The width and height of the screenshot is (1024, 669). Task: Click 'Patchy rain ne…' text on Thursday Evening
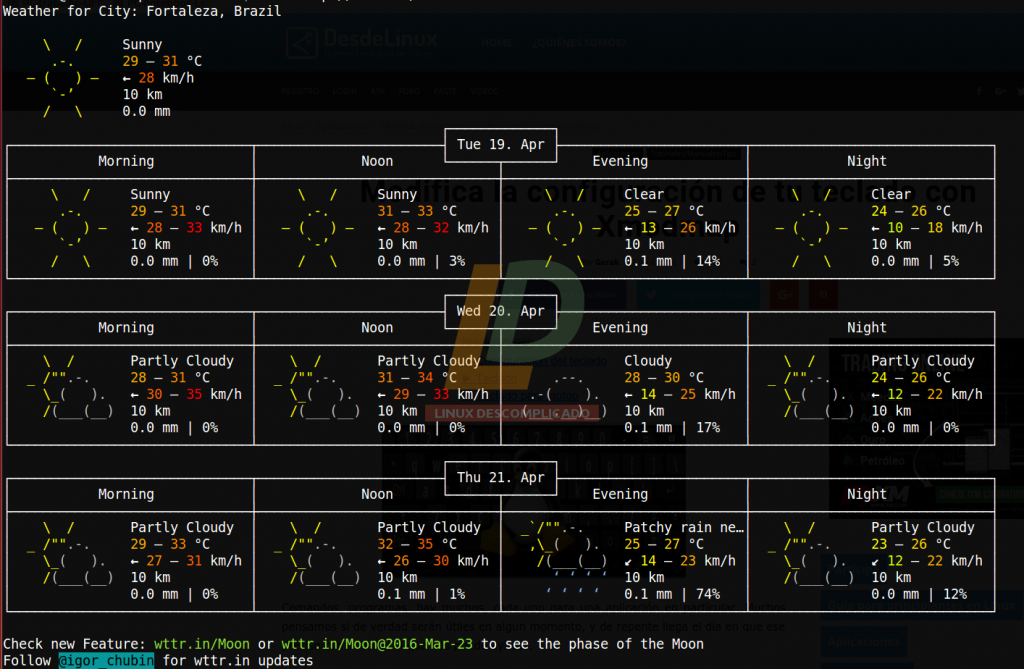[684, 527]
